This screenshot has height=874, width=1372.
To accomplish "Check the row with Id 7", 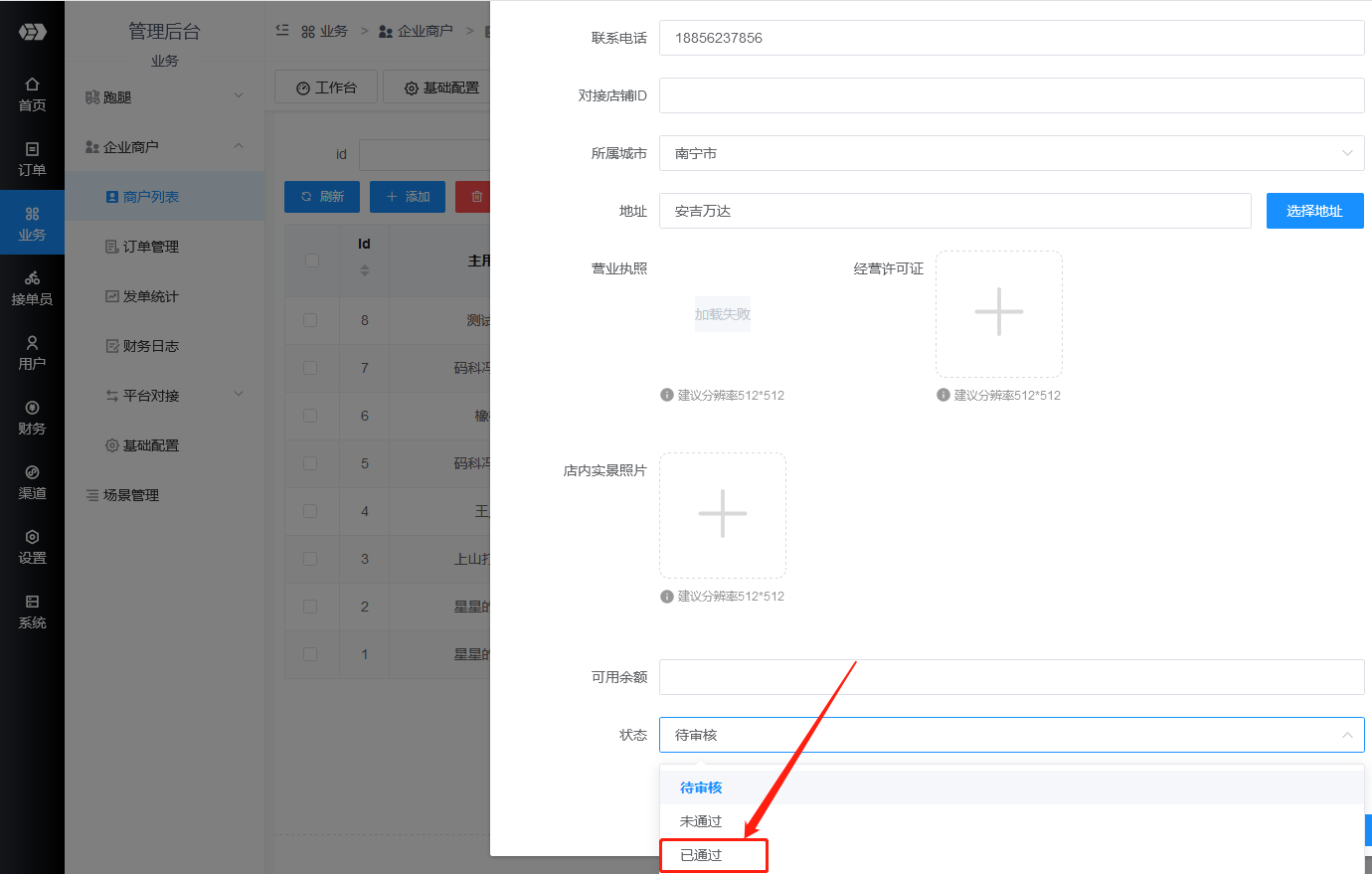I will 310,368.
